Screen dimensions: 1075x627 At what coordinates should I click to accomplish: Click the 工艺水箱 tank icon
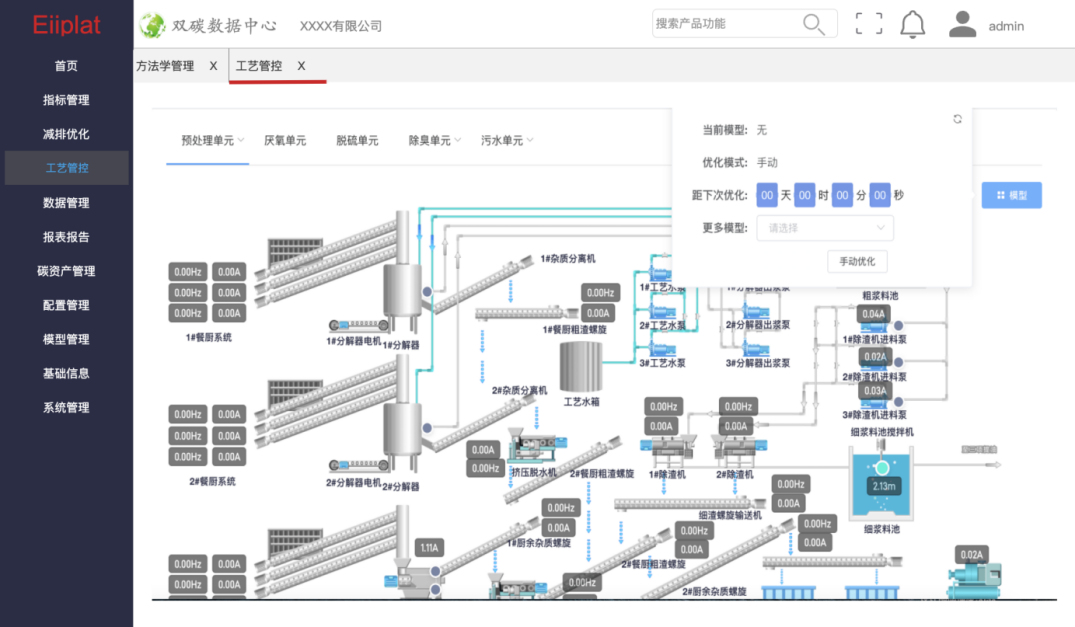[x=580, y=367]
